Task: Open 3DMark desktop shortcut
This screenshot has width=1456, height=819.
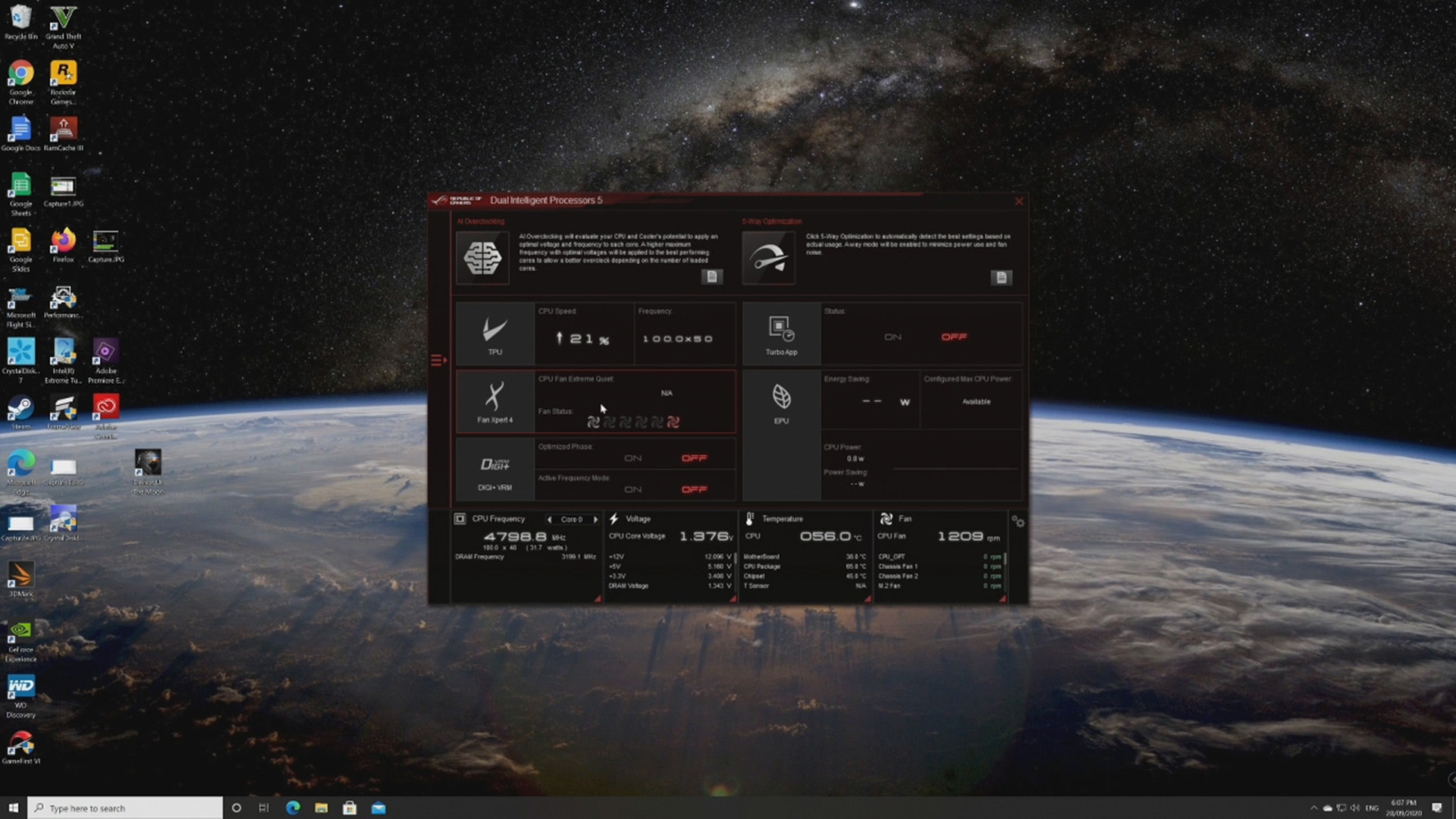Action: pos(20,579)
